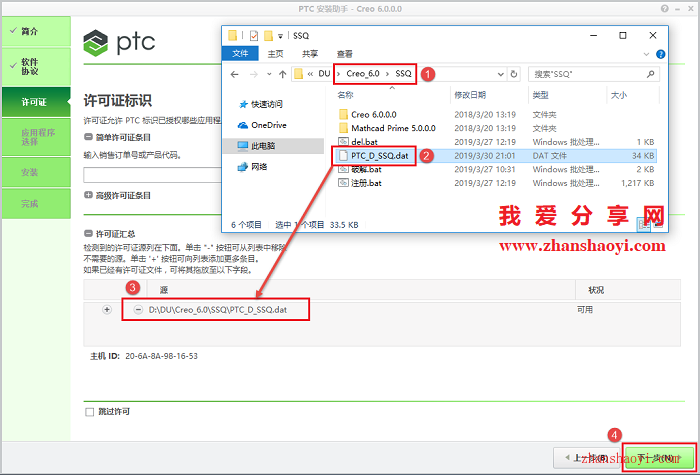The width and height of the screenshot is (700, 475).
Task: Click the search magnifier icon in Explorer
Action: click(x=650, y=74)
